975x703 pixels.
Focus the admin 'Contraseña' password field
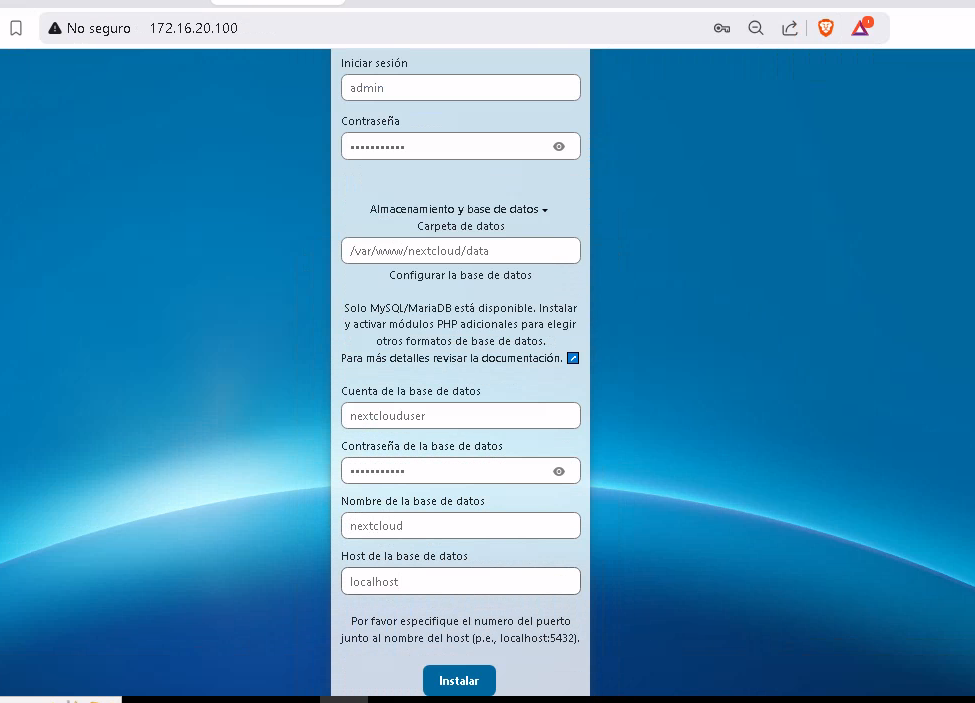[x=461, y=147]
